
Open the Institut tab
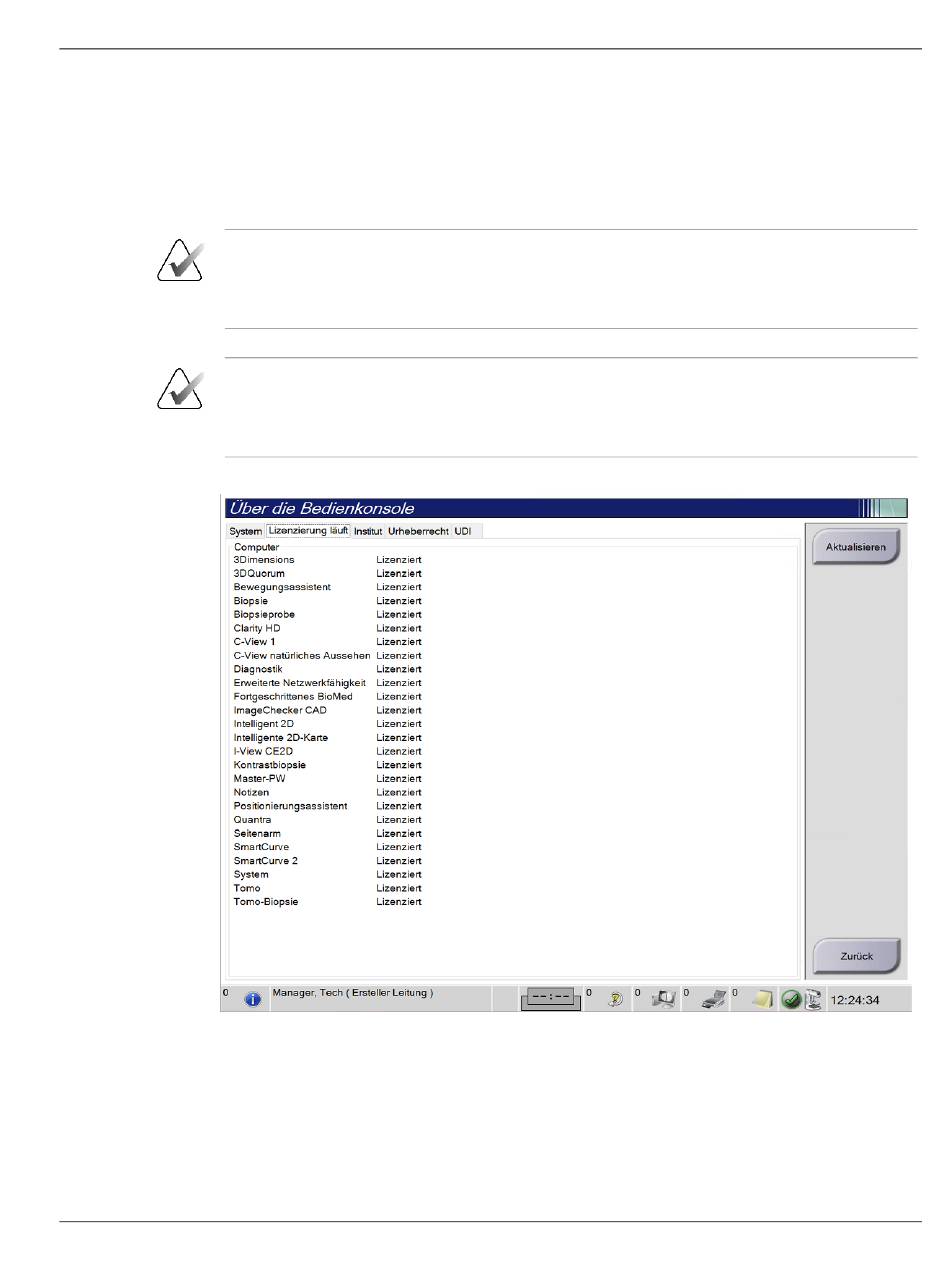click(x=368, y=531)
